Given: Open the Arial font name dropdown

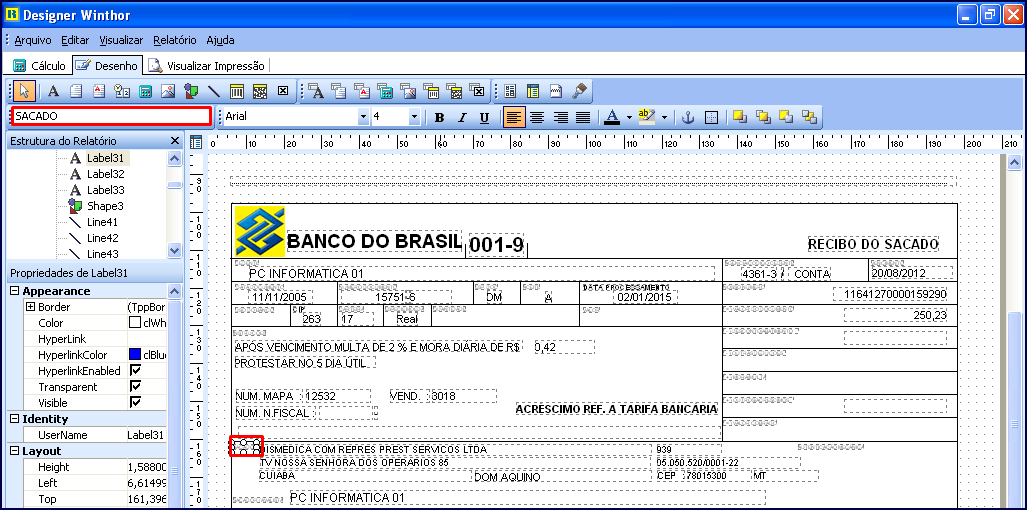Looking at the screenshot, I should (x=364, y=117).
